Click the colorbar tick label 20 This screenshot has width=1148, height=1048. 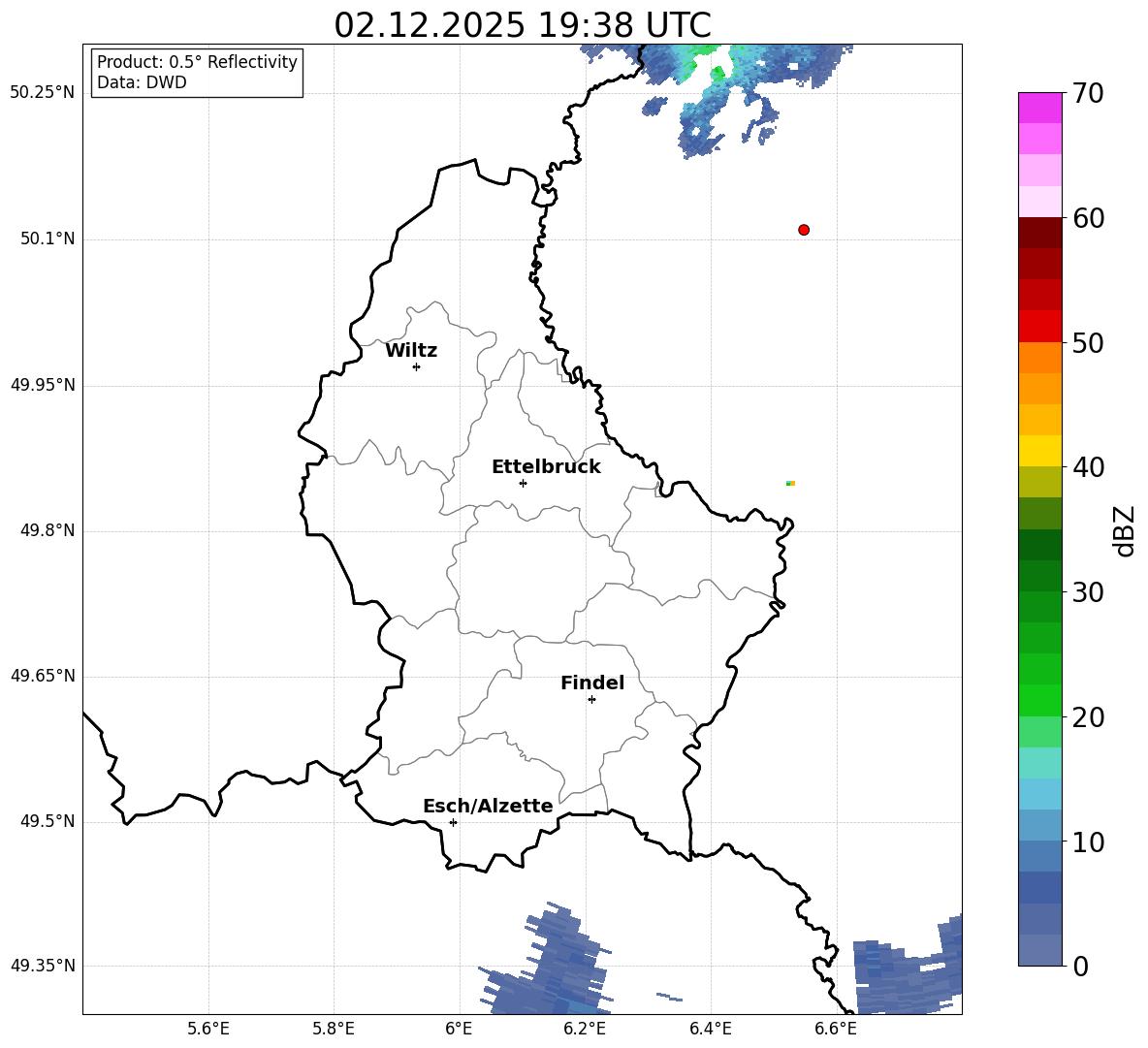coord(1088,717)
